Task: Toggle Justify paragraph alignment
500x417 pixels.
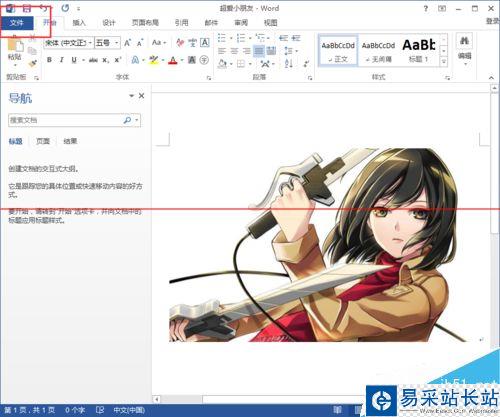Action: (x=259, y=51)
